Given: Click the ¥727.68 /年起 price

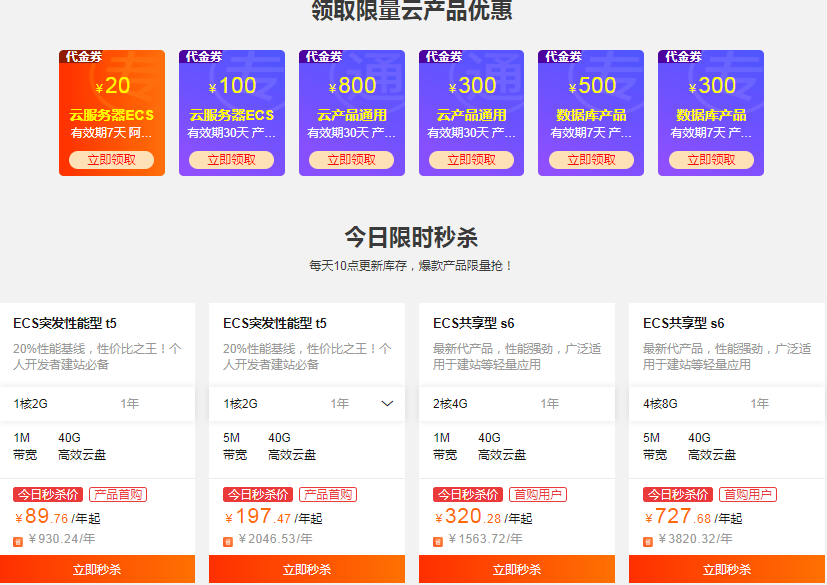Looking at the screenshot, I should point(693,516).
